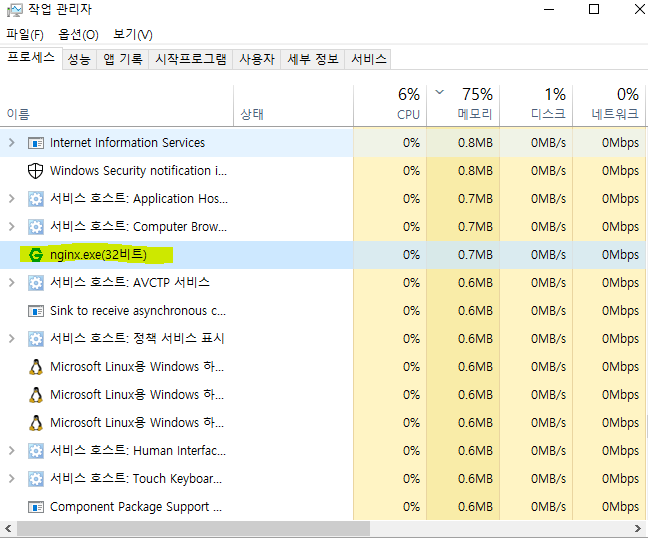
Task: Select Sink to receive asynchronous process name
Action: tap(138, 311)
